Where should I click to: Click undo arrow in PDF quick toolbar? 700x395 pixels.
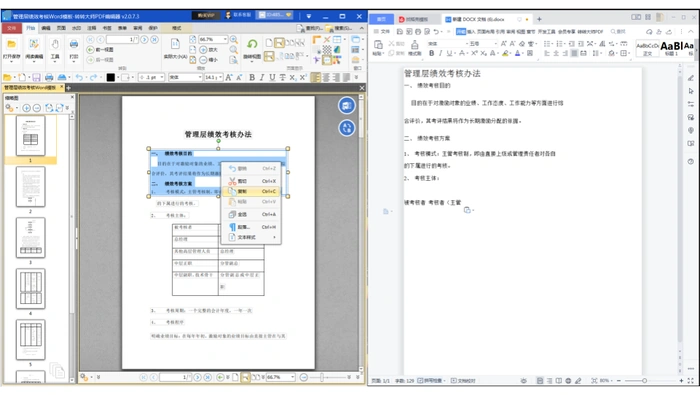point(79,78)
